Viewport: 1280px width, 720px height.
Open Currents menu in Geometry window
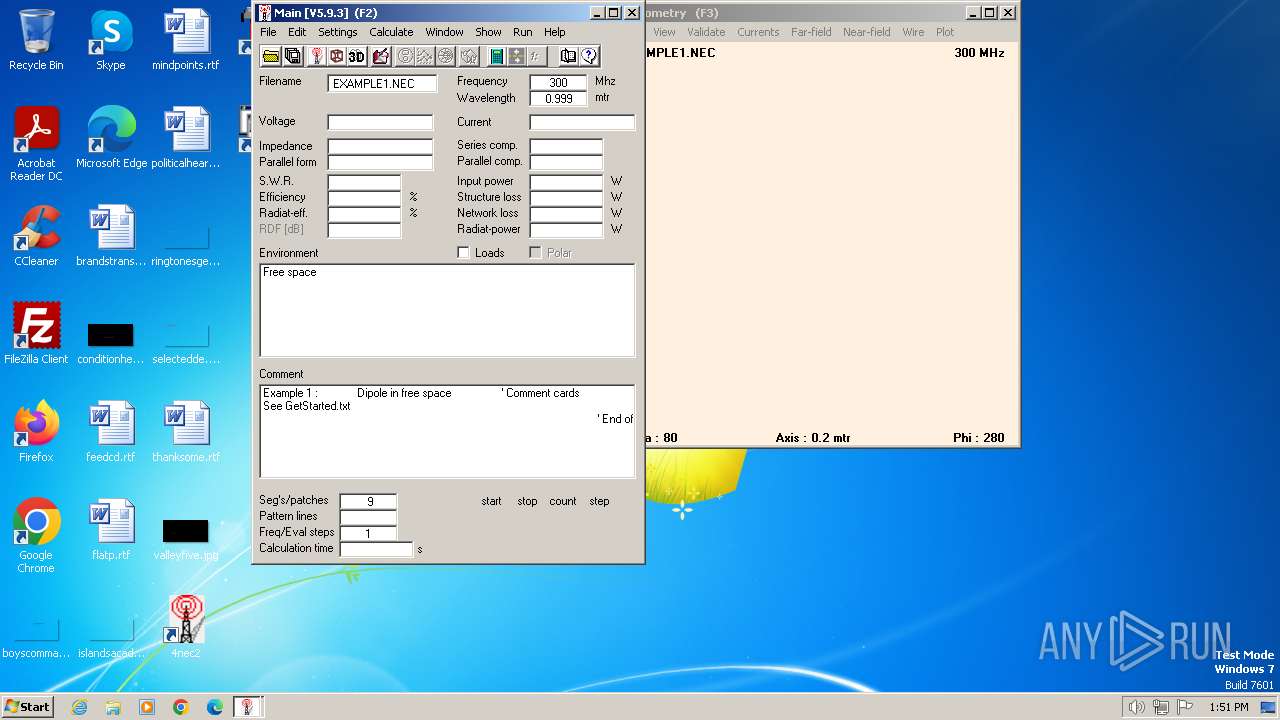tap(758, 32)
